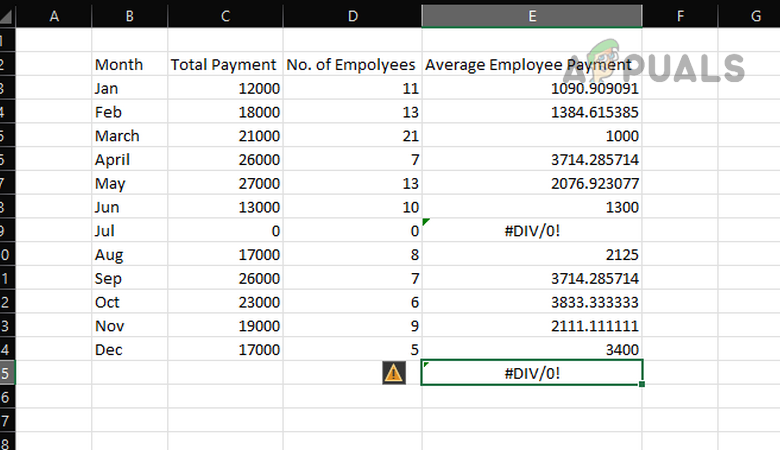The width and height of the screenshot is (780, 450).
Task: Click the 1300 average cell
Action: pyautogui.click(x=532, y=207)
